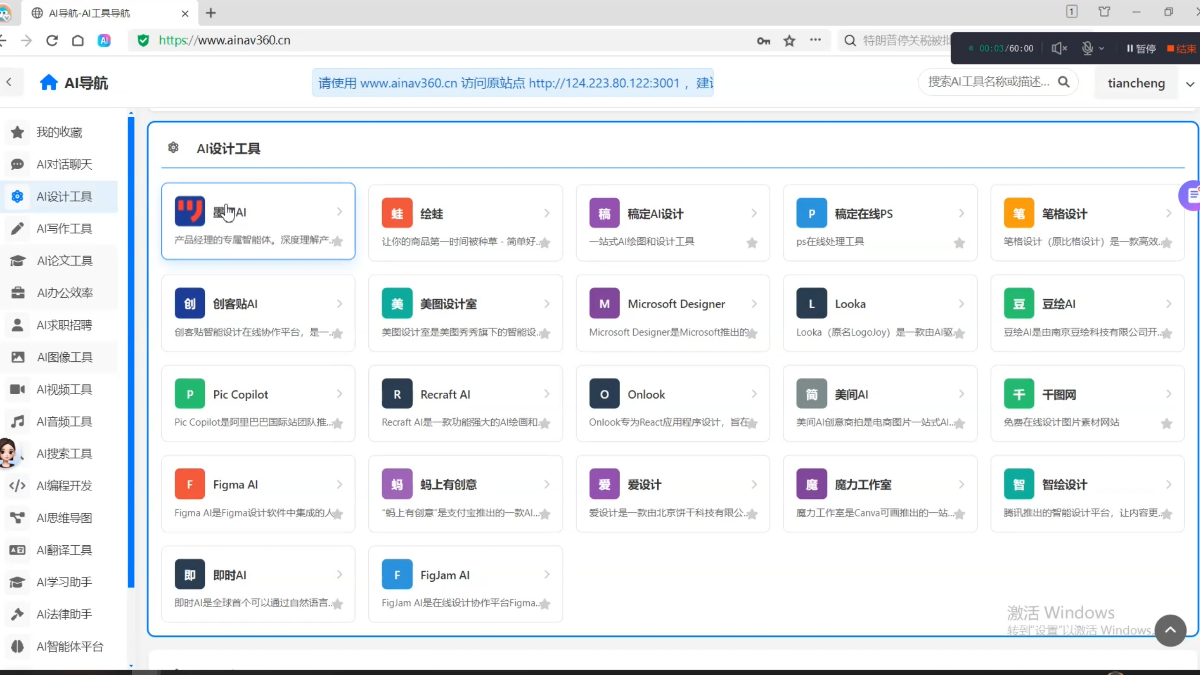Open the 魔力工作室 tool card

point(880,493)
